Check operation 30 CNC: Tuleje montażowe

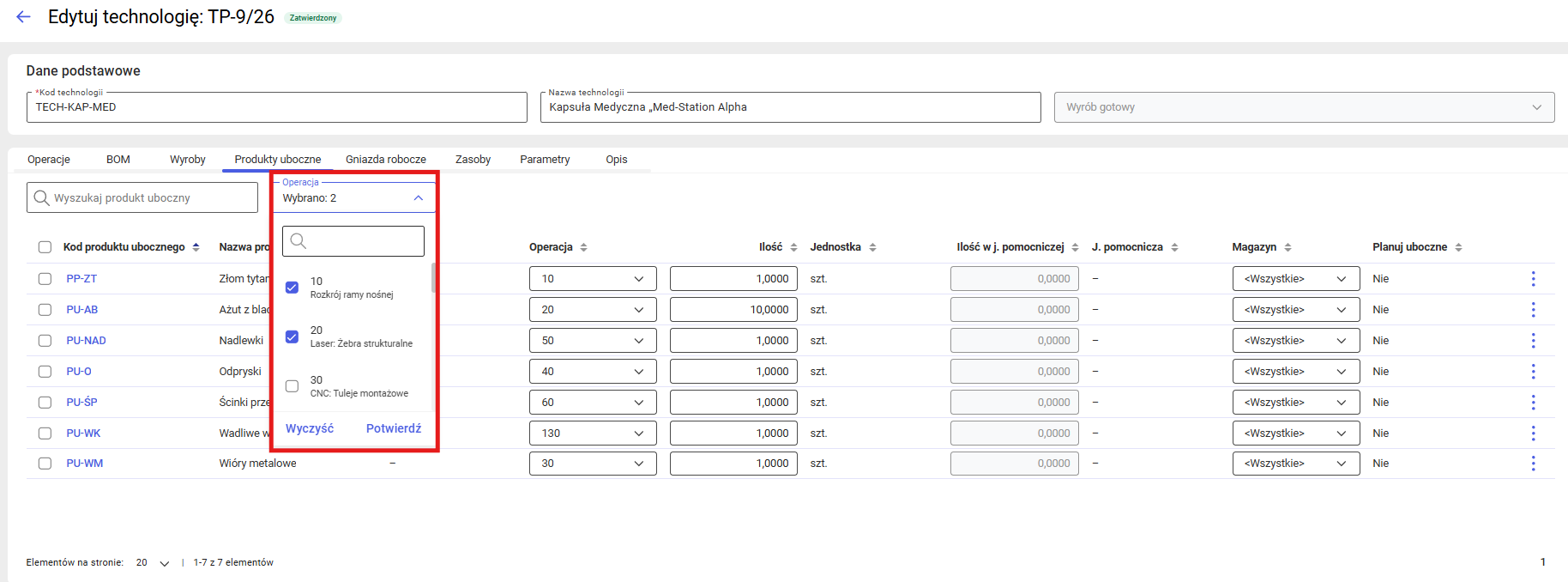click(x=292, y=386)
